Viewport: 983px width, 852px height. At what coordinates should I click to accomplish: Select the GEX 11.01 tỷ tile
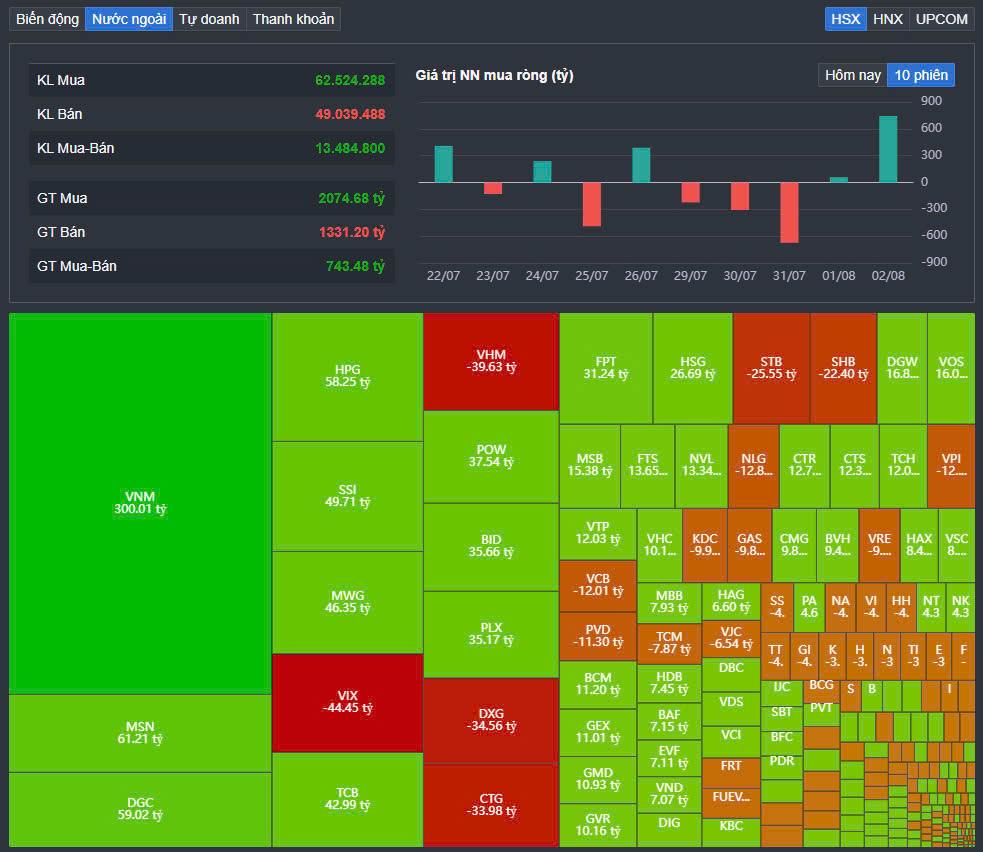coord(598,732)
